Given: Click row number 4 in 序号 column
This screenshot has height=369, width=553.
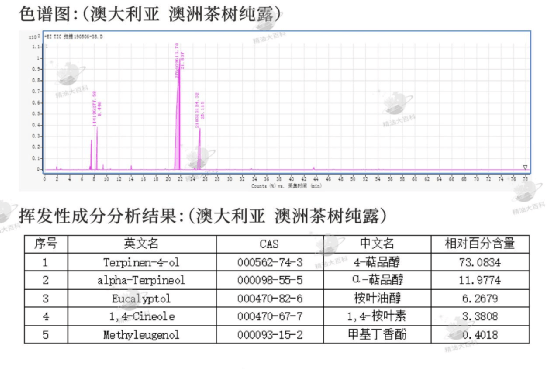Looking at the screenshot, I should (x=45, y=316).
